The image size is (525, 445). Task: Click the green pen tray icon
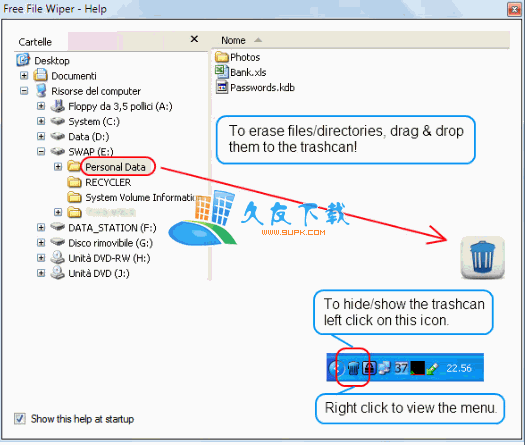(x=432, y=368)
